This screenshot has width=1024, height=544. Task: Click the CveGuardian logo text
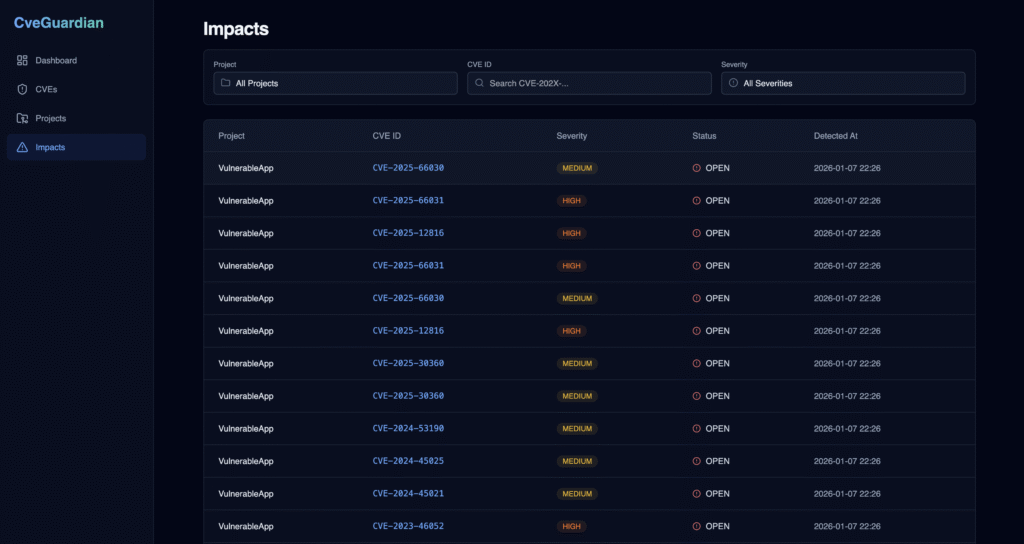tap(59, 23)
